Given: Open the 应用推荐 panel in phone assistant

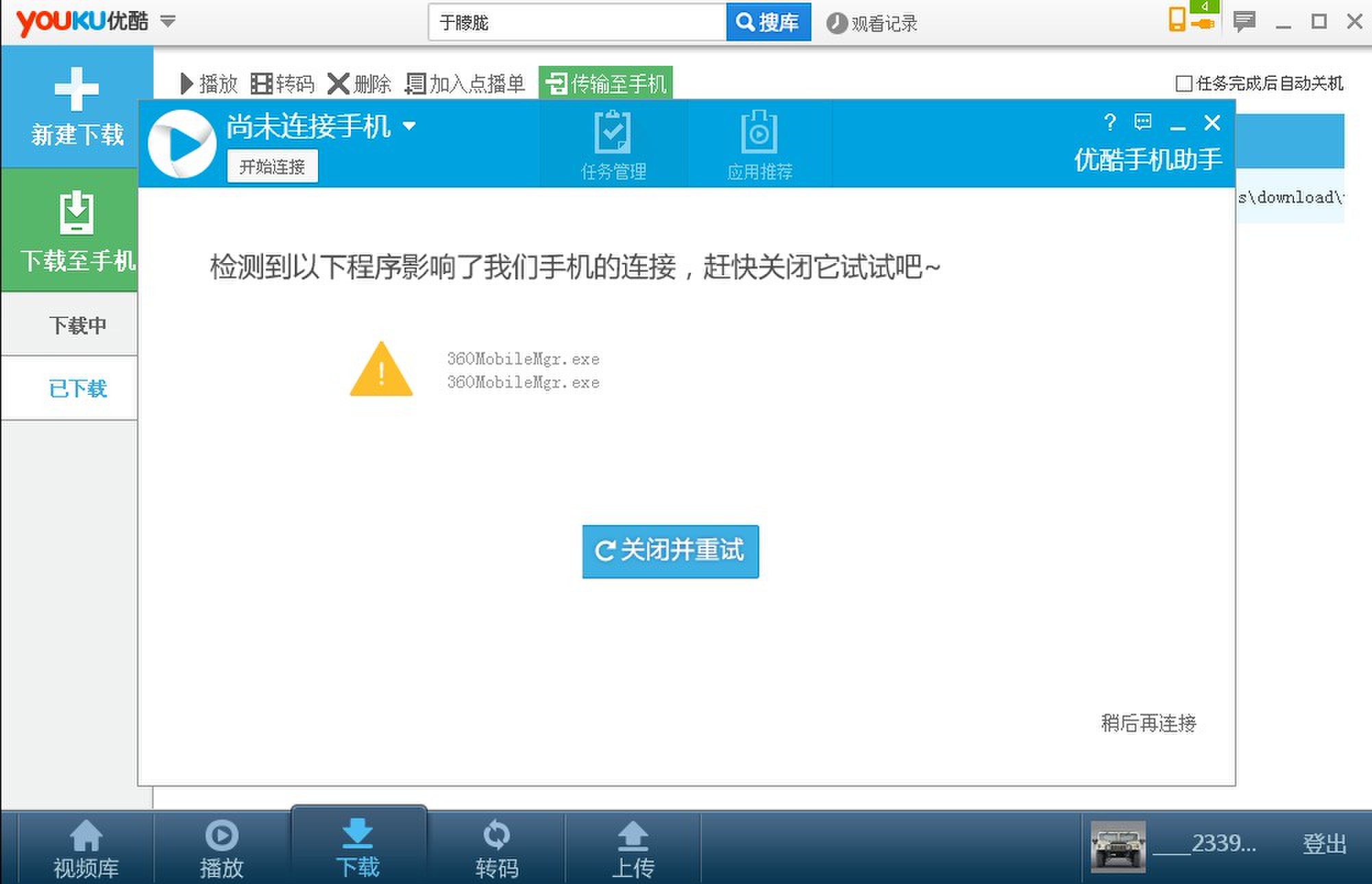Looking at the screenshot, I should [x=758, y=144].
